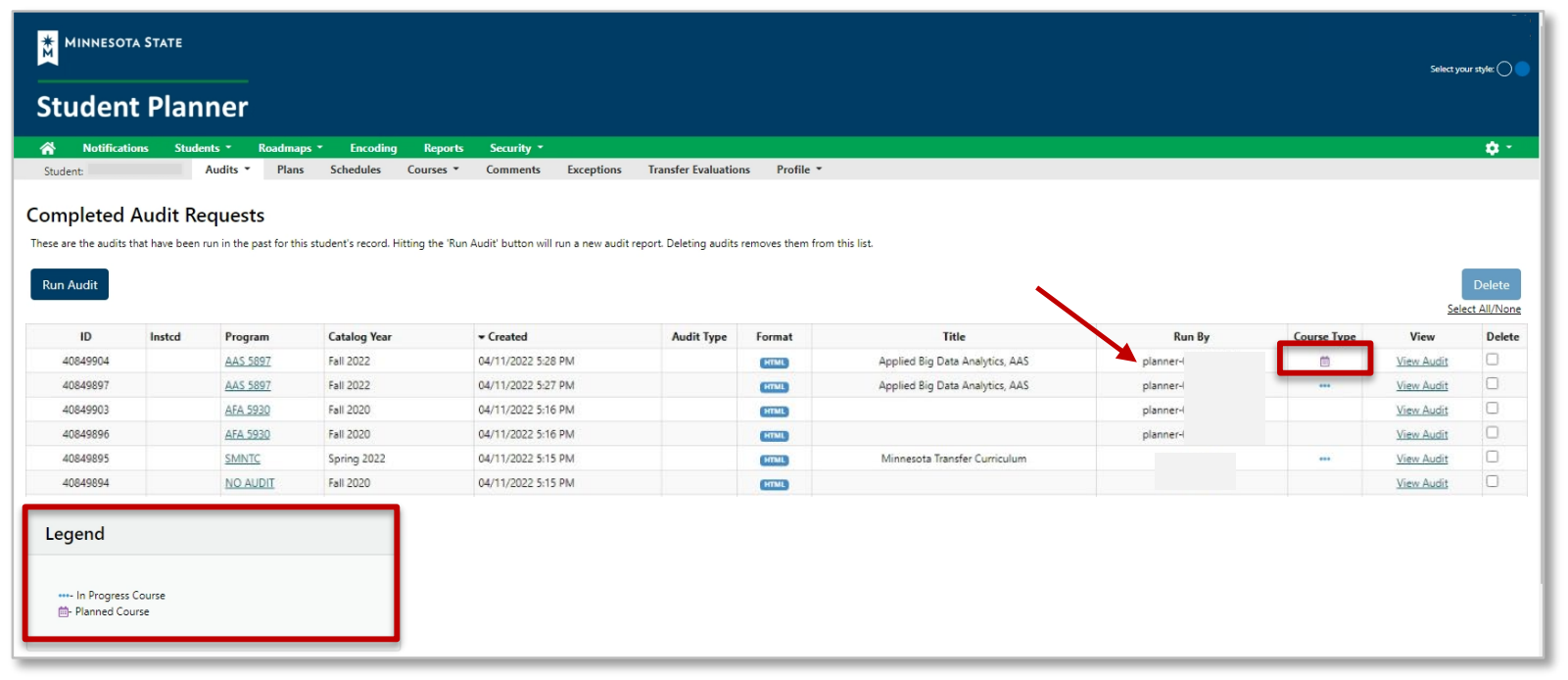Viewport: 1568px width, 680px height.
Task: Click HTML format badge for audit 40849904
Action: [774, 363]
